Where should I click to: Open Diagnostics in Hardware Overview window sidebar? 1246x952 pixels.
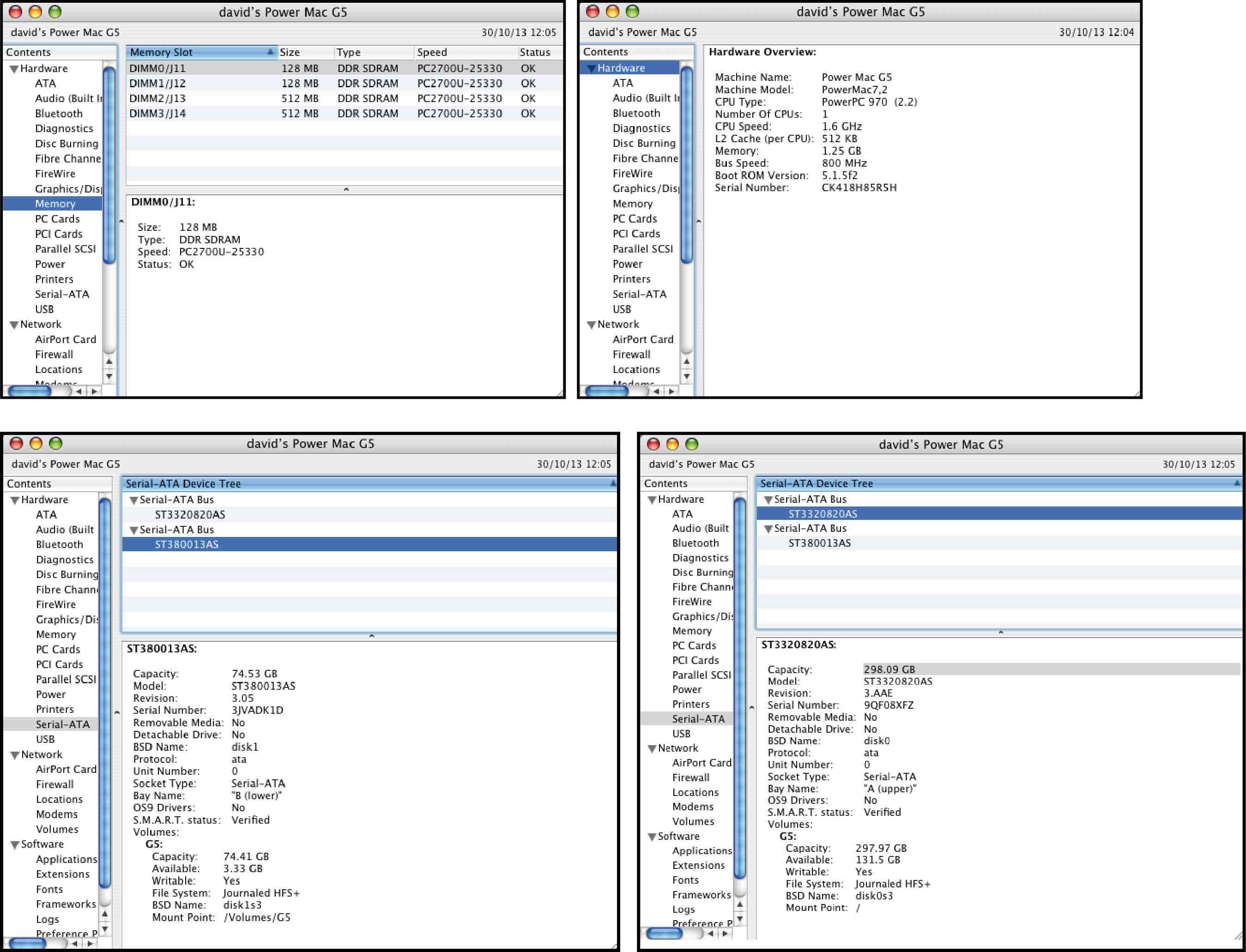tap(641, 128)
